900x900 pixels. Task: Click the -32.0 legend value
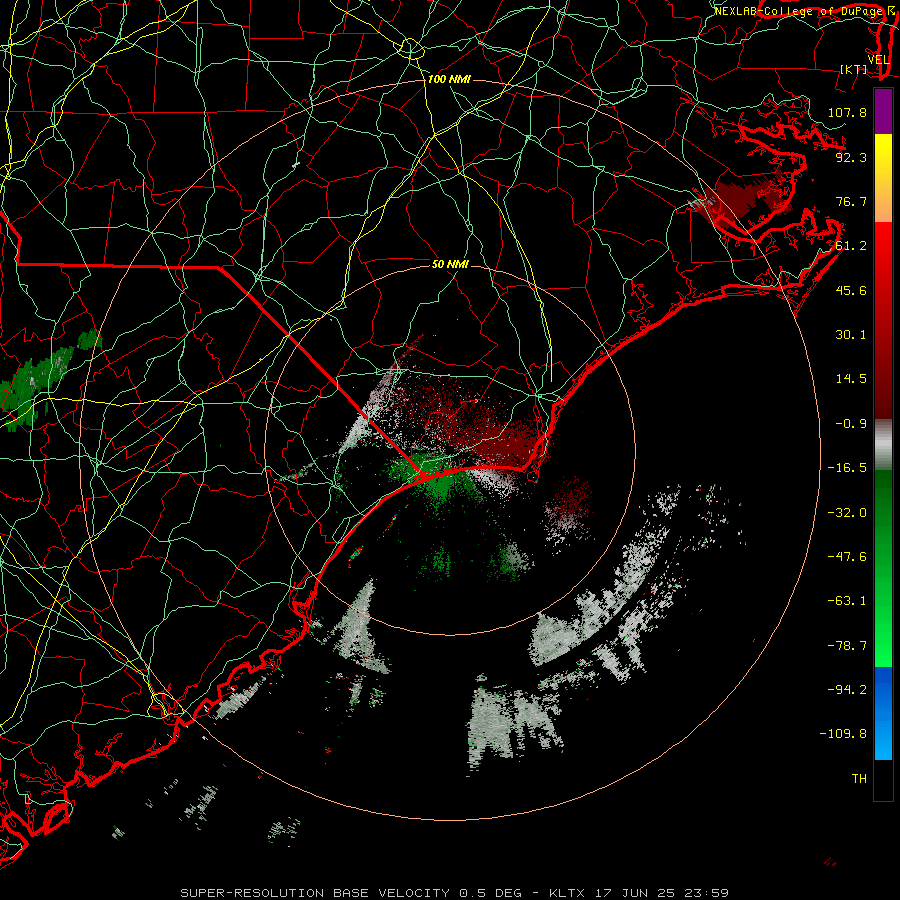(847, 513)
